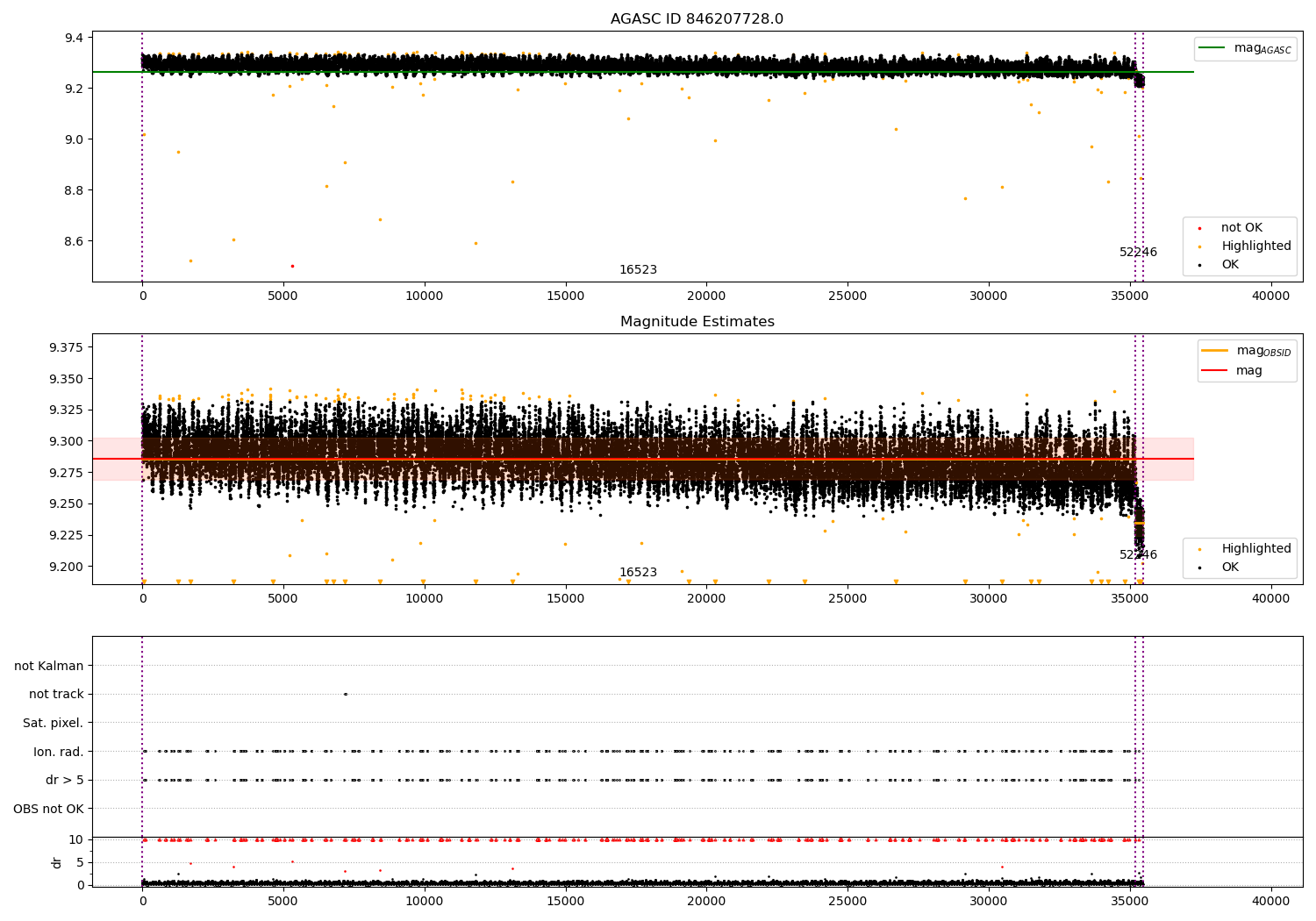Viewport: 1316px width, 921px height.
Task: Click the green mag AGASC legend line sample
Action: point(1212,48)
